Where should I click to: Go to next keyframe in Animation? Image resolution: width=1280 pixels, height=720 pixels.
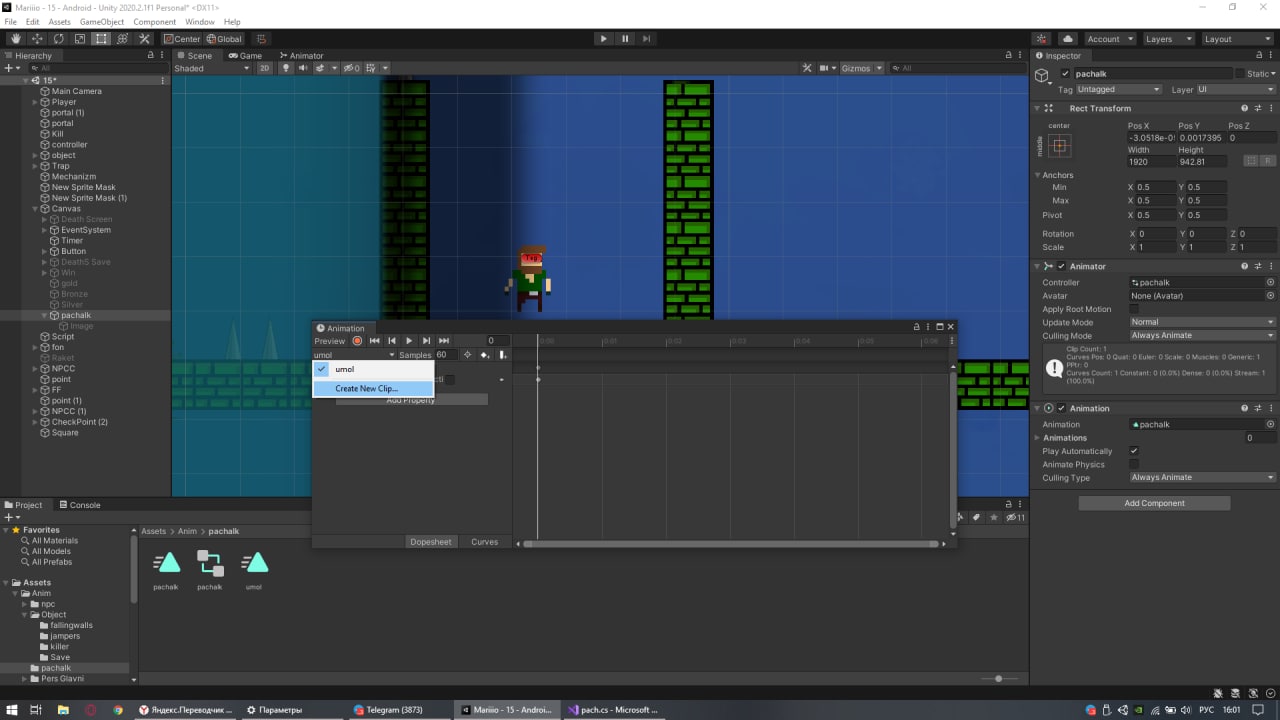tap(426, 341)
